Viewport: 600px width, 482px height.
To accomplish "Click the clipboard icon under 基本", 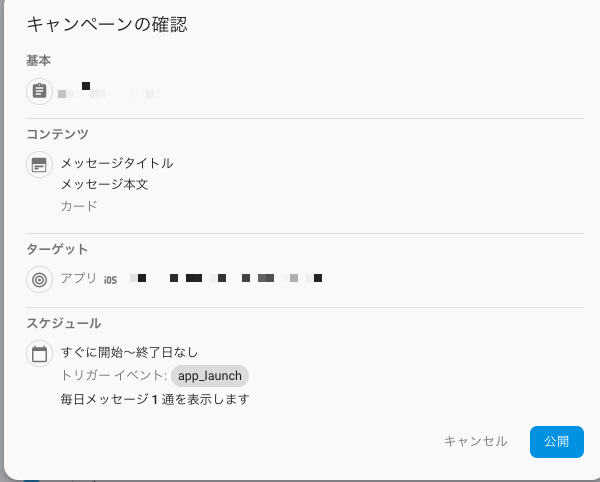I will pos(39,91).
